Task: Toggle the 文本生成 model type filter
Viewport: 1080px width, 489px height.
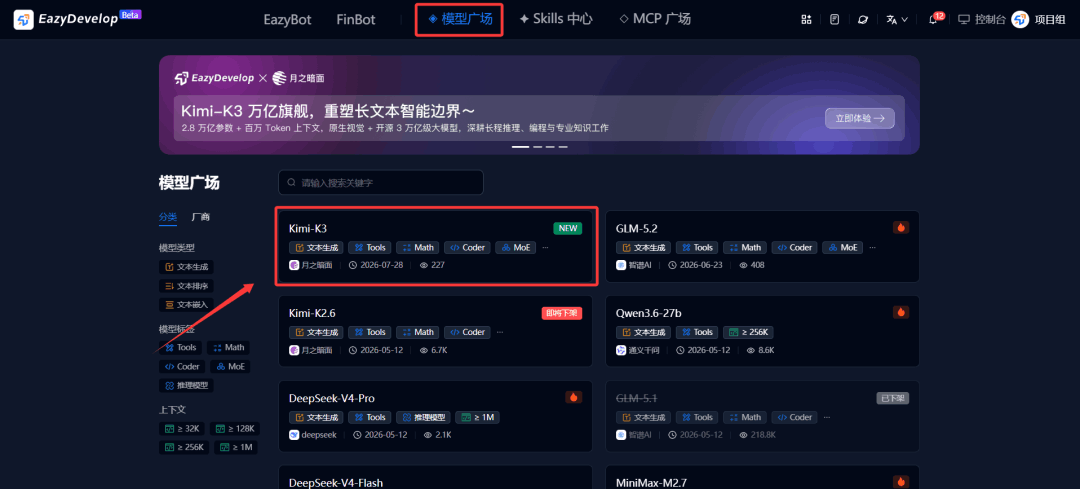Action: (186, 267)
